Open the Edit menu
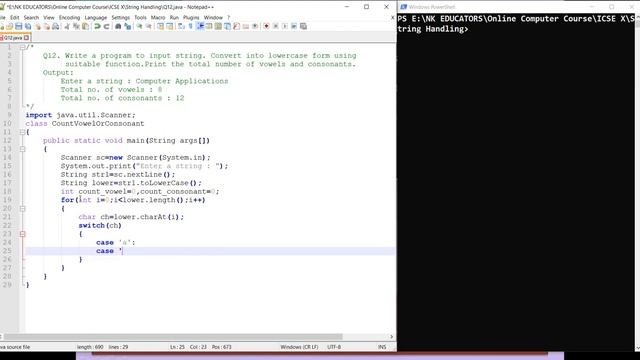The width and height of the screenshot is (640, 360). 15,18
